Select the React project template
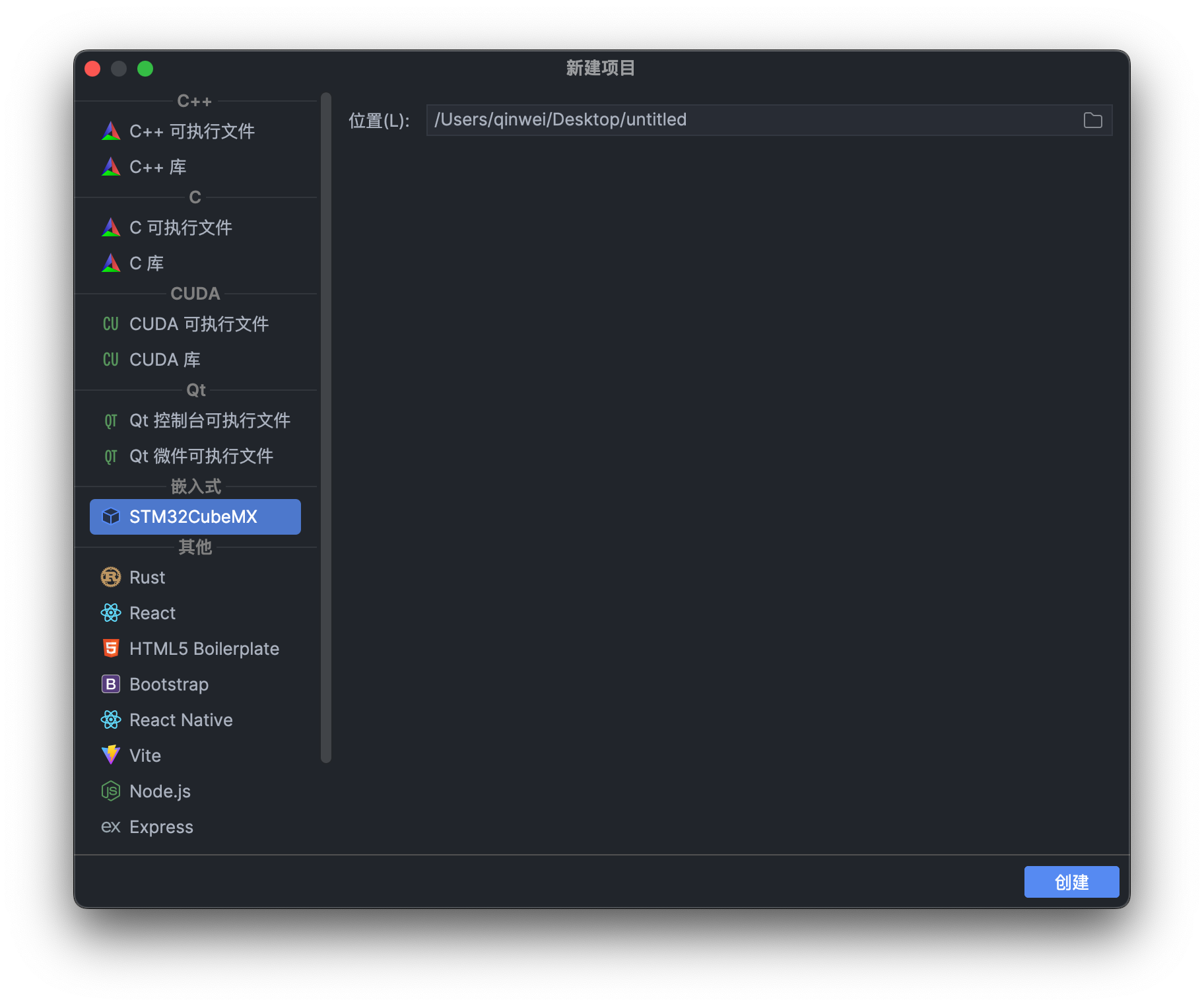 pos(152,613)
